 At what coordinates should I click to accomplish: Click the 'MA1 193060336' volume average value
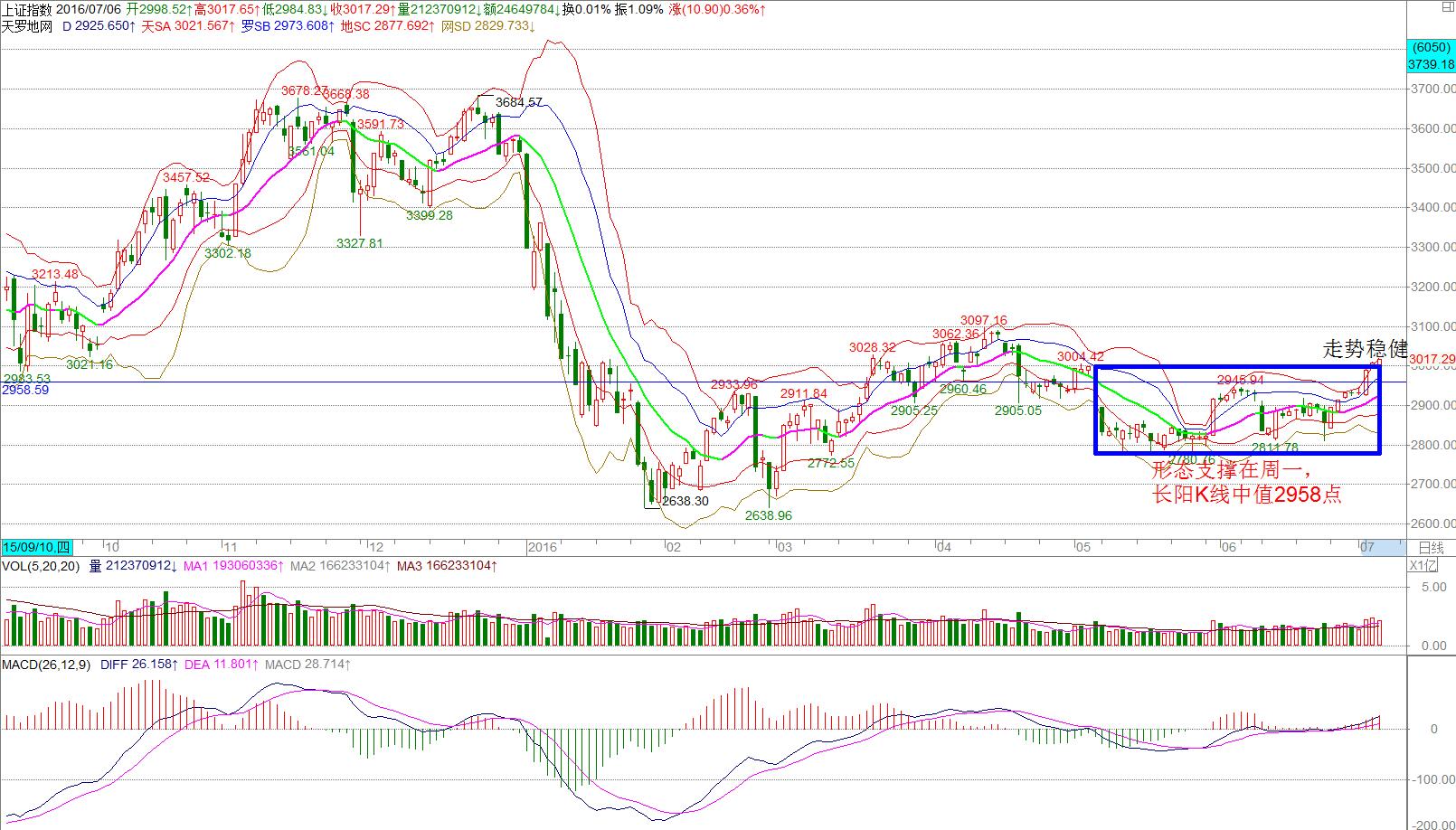(234, 566)
